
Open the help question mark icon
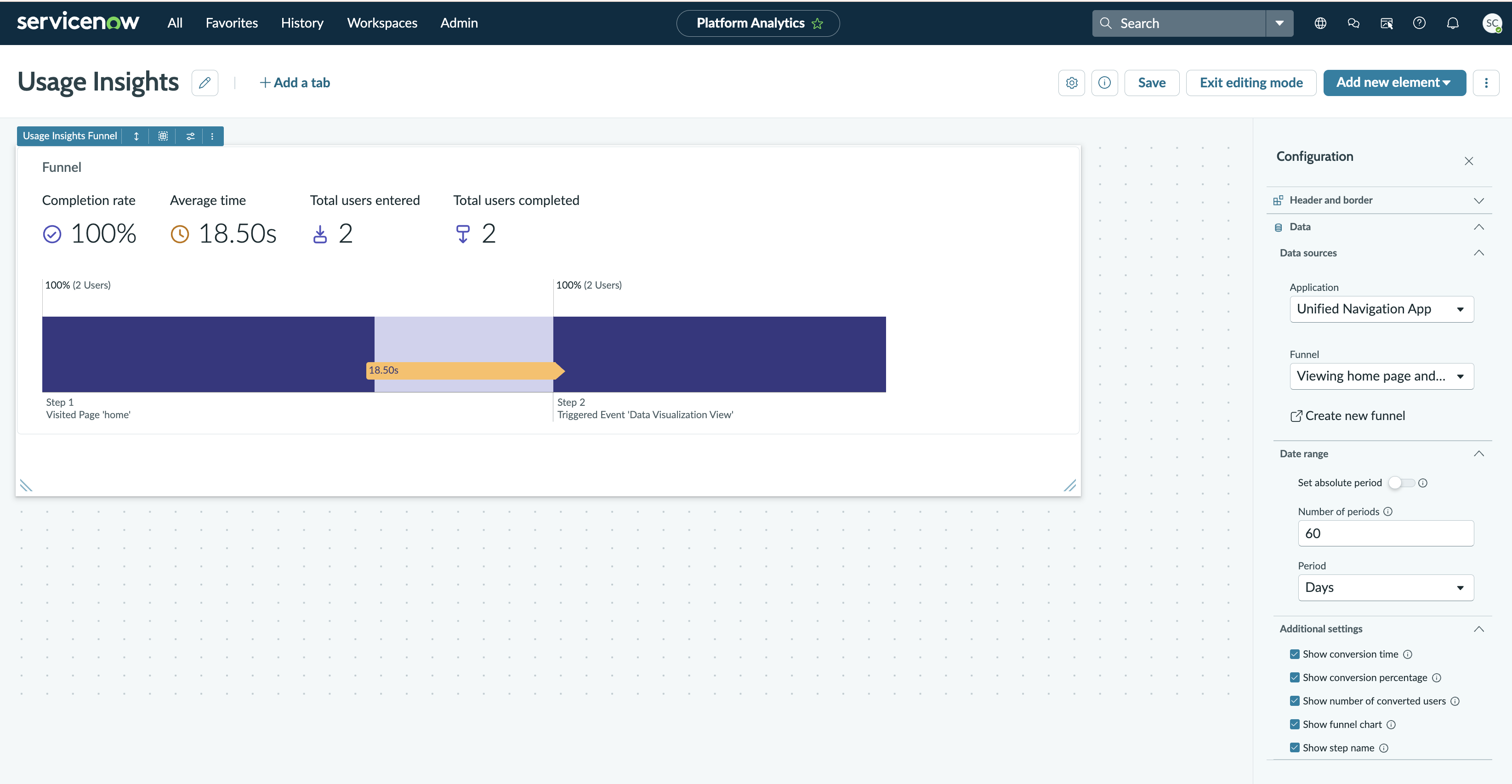[1419, 23]
